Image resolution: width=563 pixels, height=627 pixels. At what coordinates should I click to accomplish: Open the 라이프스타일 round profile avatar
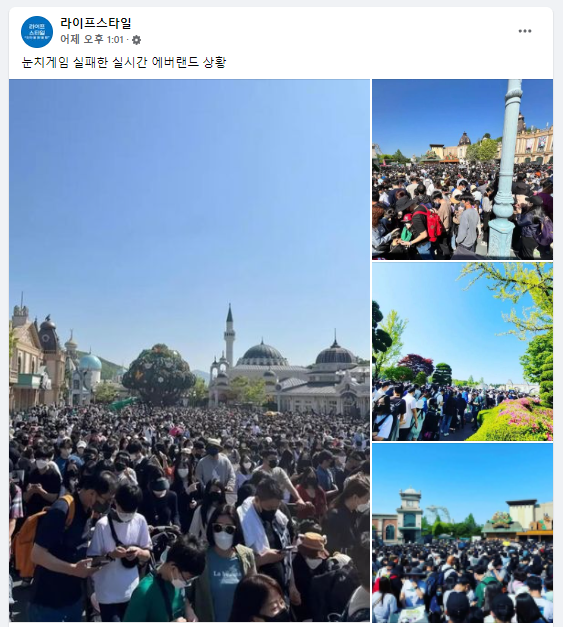coord(37,32)
